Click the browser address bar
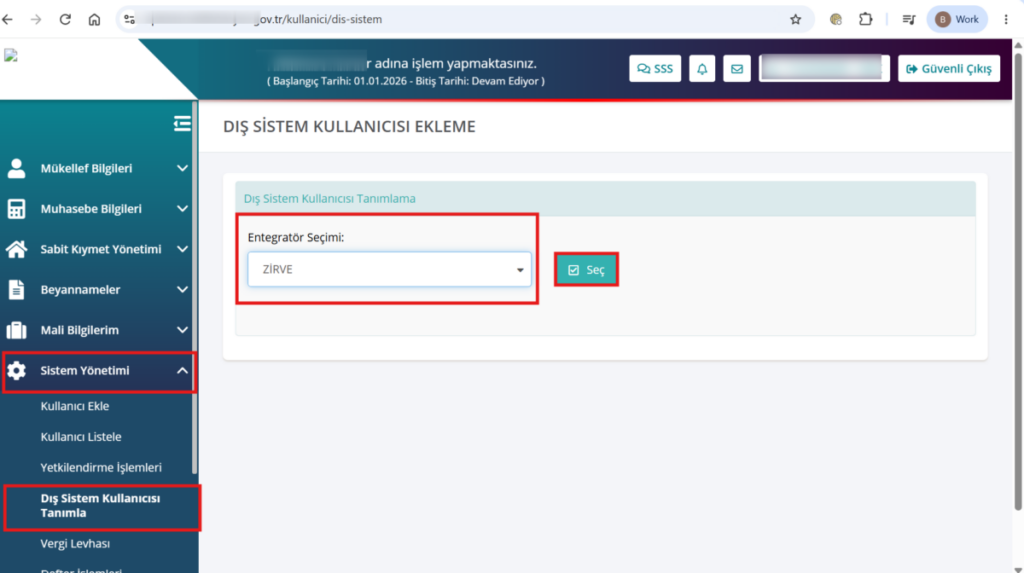 click(x=457, y=20)
